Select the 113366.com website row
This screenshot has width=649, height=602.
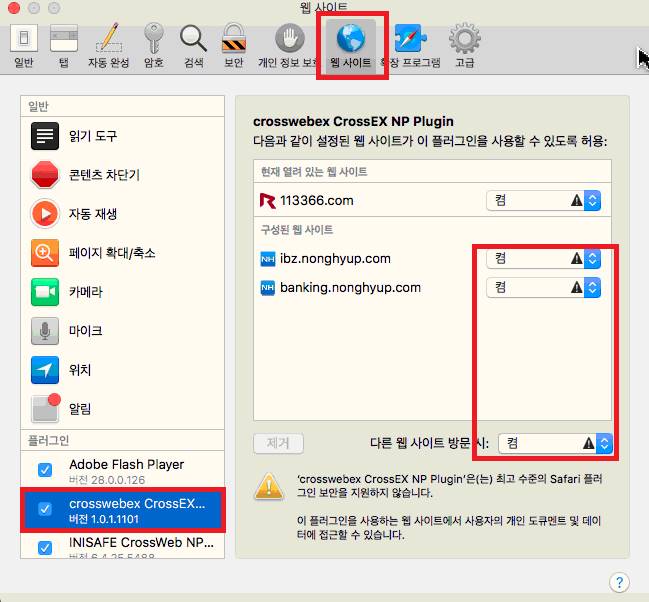tap(432, 200)
